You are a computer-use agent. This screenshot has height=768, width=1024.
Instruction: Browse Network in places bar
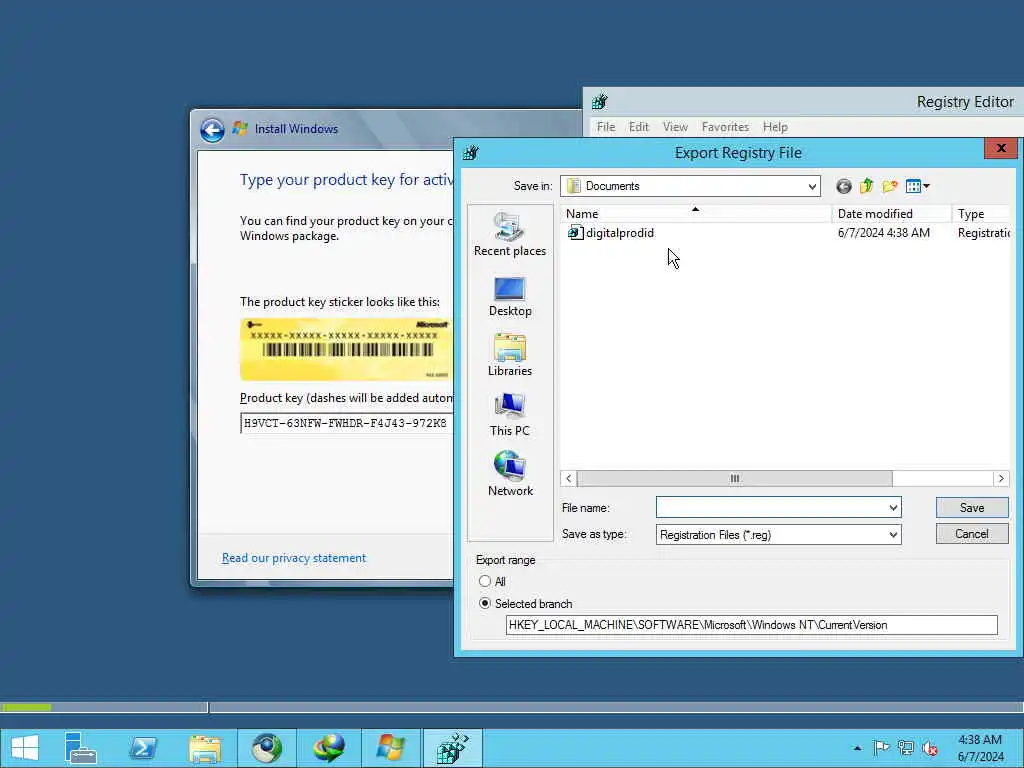(x=509, y=475)
